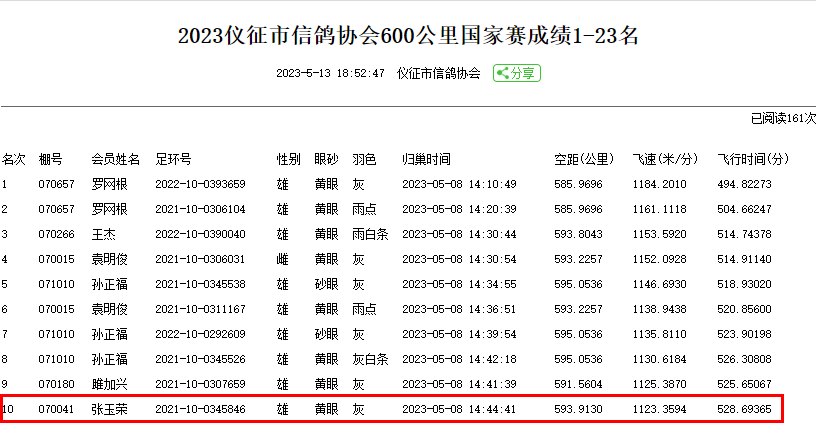Click flight time value 528.69365
This screenshot has width=816, height=423.
(745, 409)
